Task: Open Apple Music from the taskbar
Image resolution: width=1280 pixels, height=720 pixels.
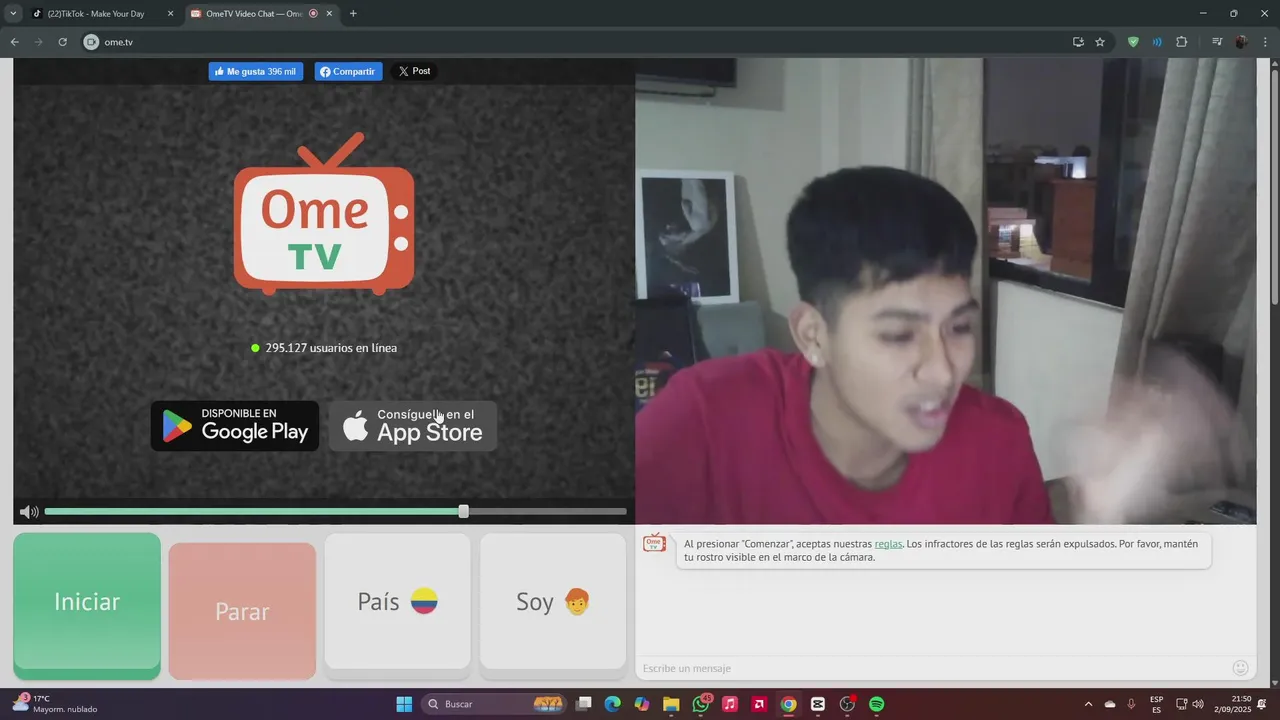Action: [730, 704]
